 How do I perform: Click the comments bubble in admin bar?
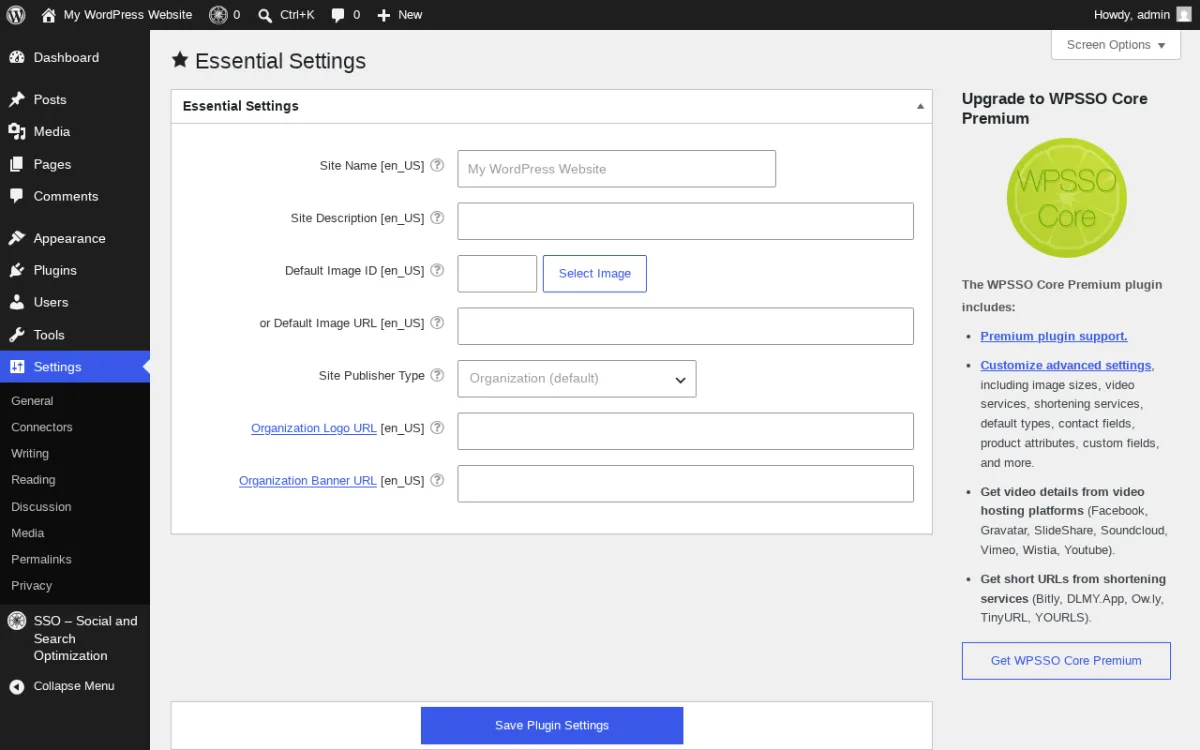338,15
